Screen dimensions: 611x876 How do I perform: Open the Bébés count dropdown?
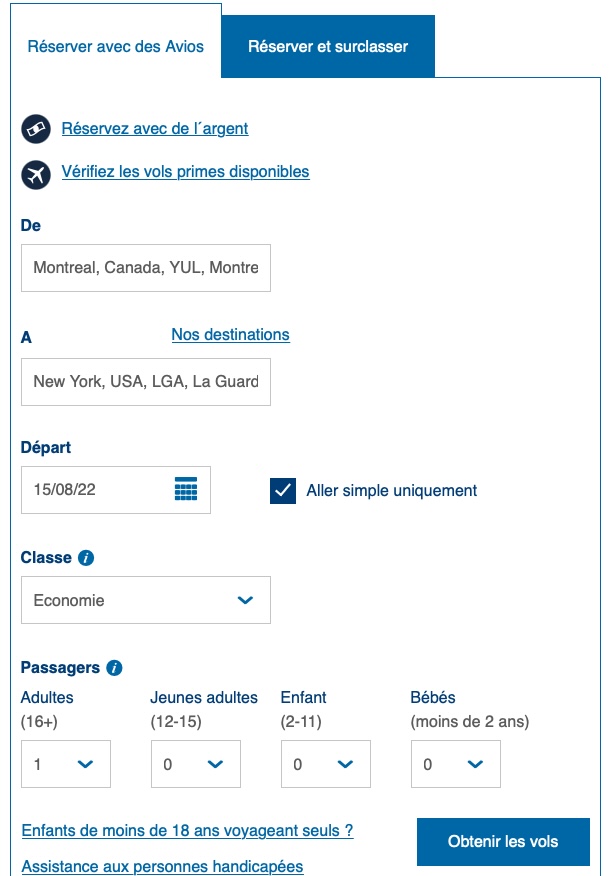tap(455, 763)
